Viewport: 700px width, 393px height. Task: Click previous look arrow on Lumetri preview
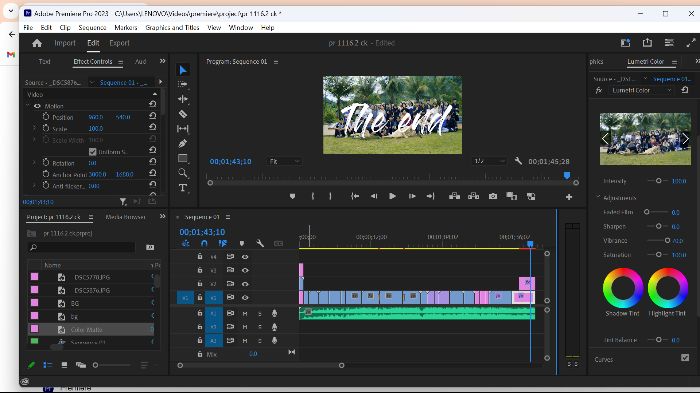[x=605, y=139]
